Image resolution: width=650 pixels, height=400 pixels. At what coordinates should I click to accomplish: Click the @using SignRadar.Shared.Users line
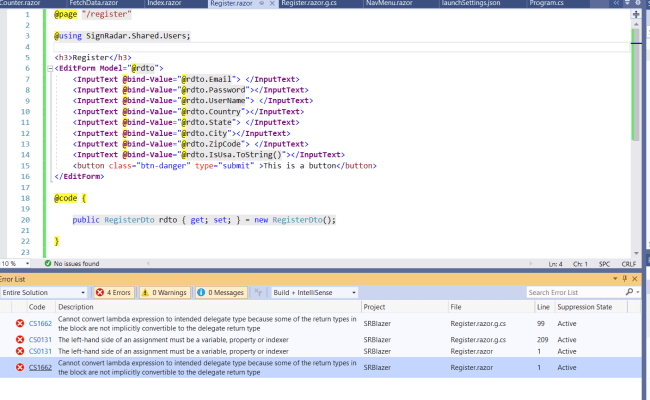122,36
